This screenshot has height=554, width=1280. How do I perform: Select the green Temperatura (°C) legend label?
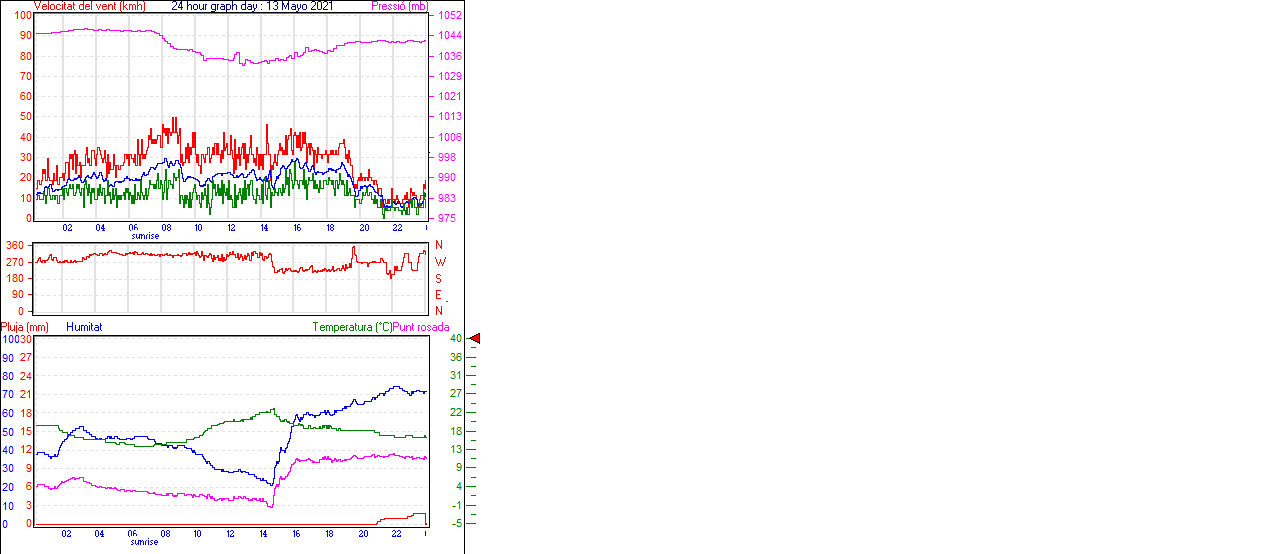click(352, 327)
